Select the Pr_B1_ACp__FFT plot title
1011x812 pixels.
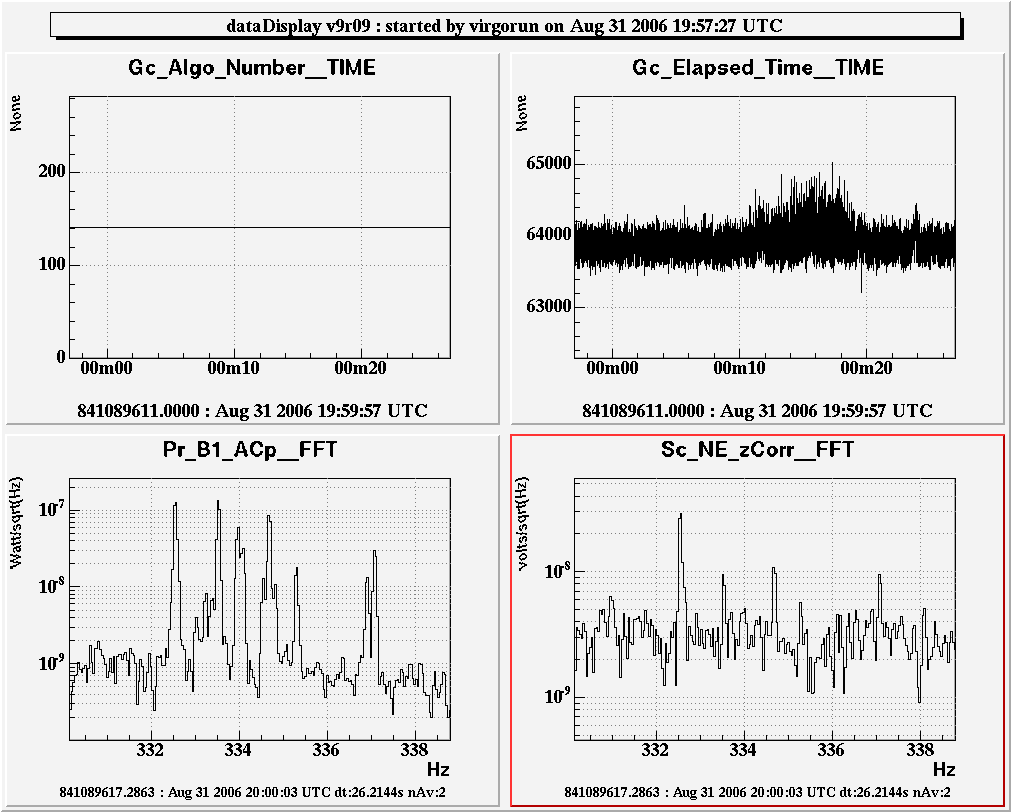click(x=250, y=450)
